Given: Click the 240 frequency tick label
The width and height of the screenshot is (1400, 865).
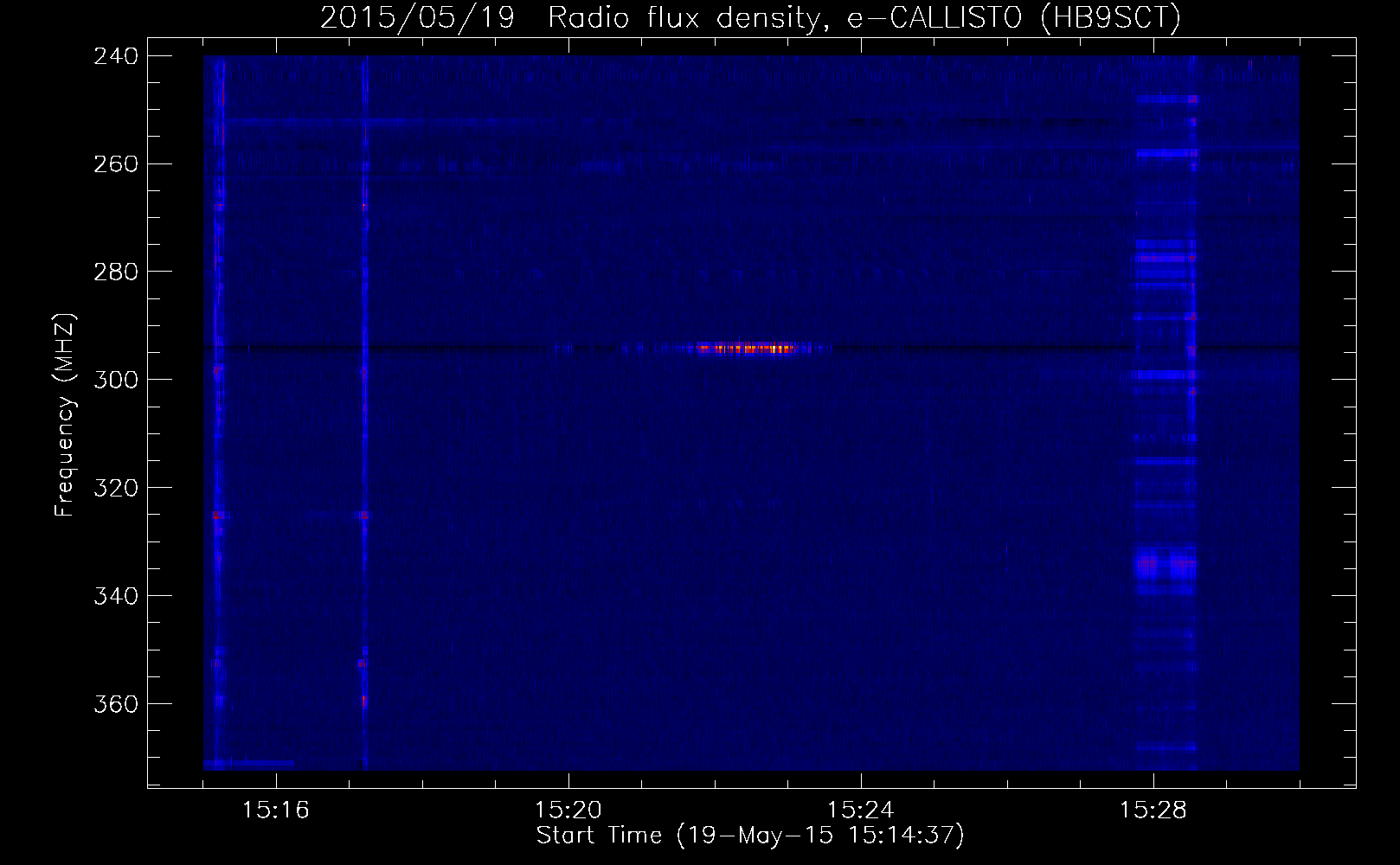Looking at the screenshot, I should click(116, 56).
